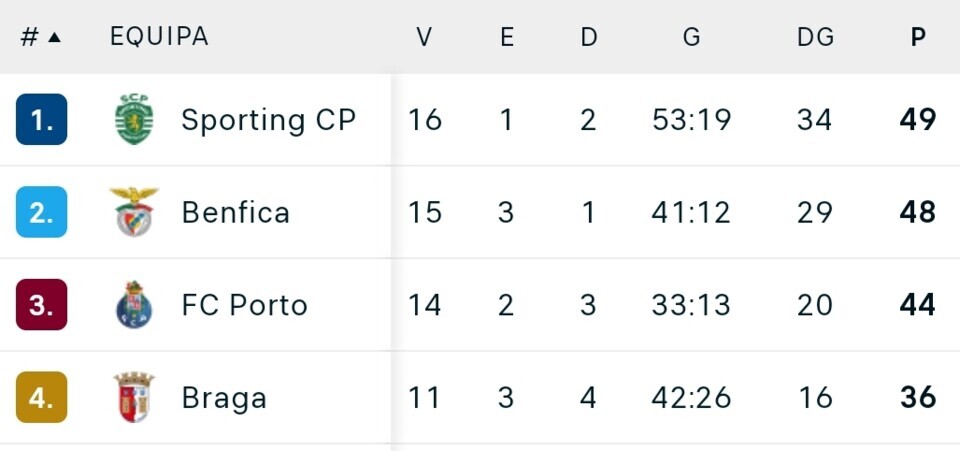Image resolution: width=960 pixels, height=451 pixels.
Task: Click the D losses column header
Action: [x=589, y=37]
